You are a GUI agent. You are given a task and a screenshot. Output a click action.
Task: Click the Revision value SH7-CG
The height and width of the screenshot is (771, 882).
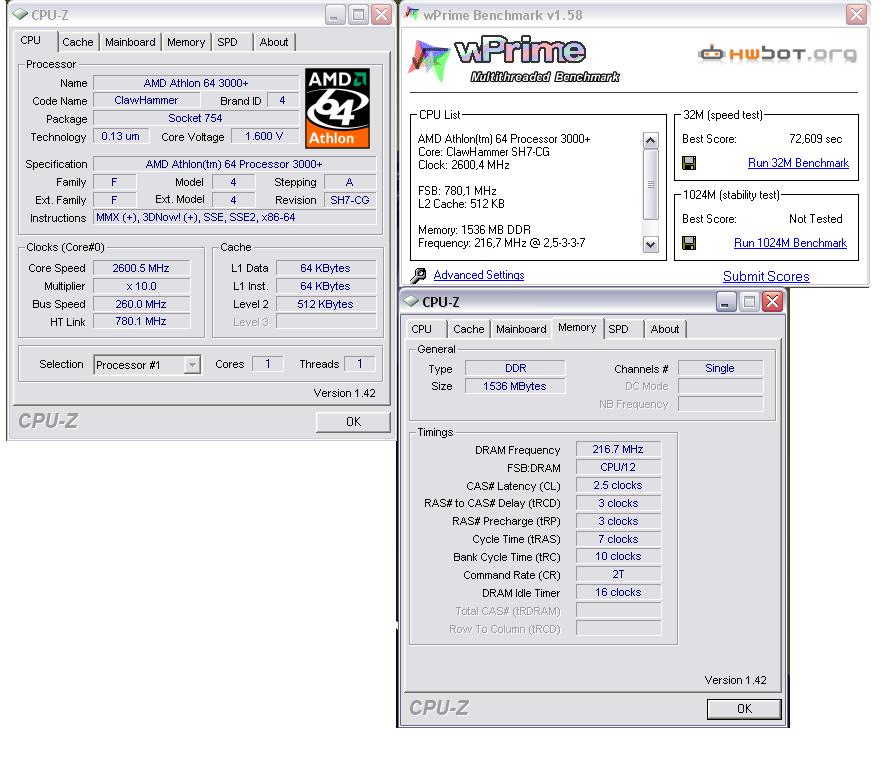pyautogui.click(x=350, y=200)
